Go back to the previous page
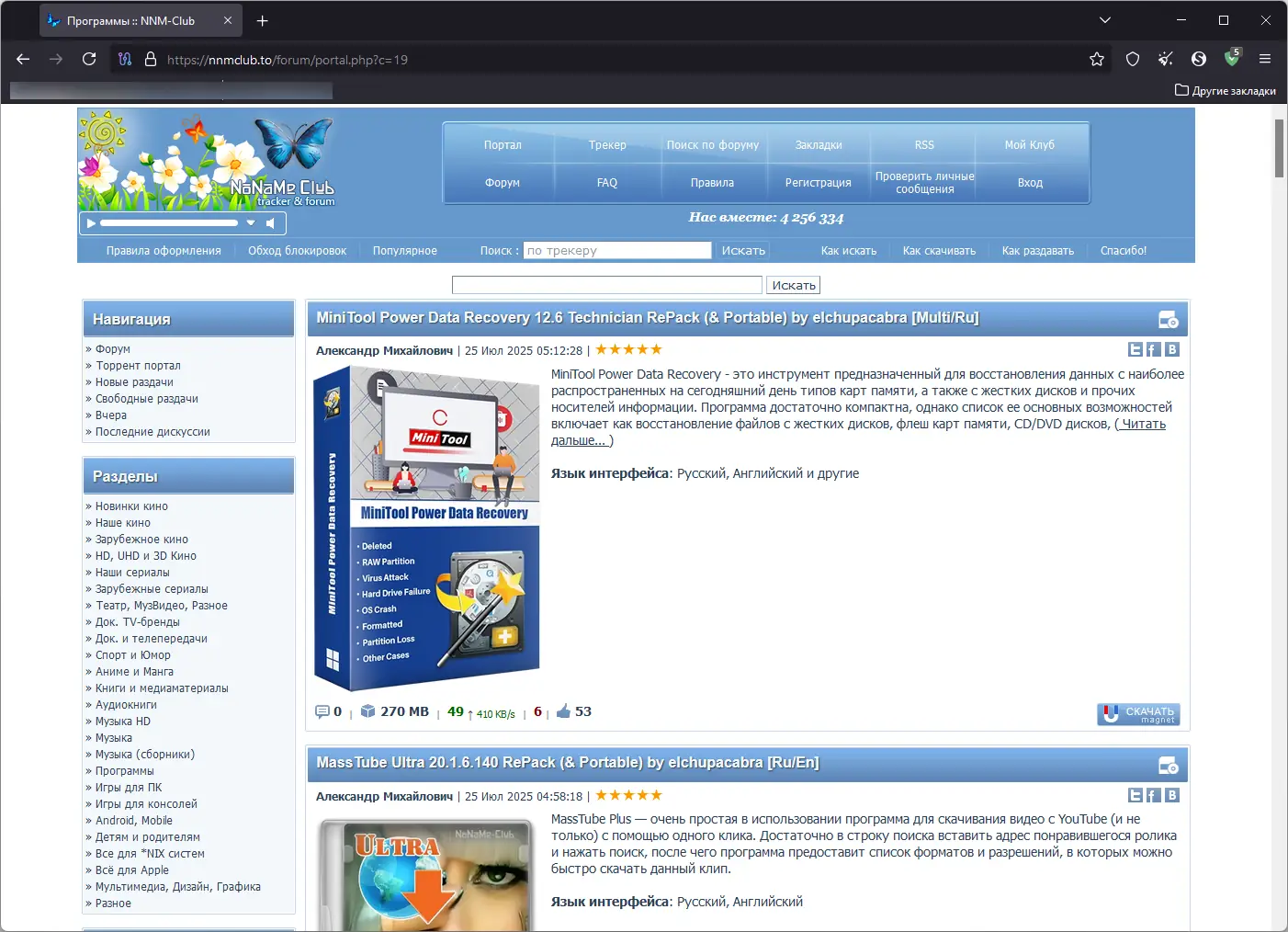Image resolution: width=1288 pixels, height=932 pixels. click(23, 59)
